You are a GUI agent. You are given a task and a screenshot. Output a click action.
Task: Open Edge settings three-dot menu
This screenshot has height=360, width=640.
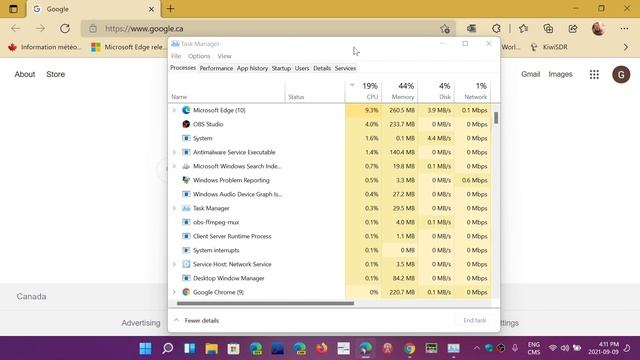pos(624,29)
